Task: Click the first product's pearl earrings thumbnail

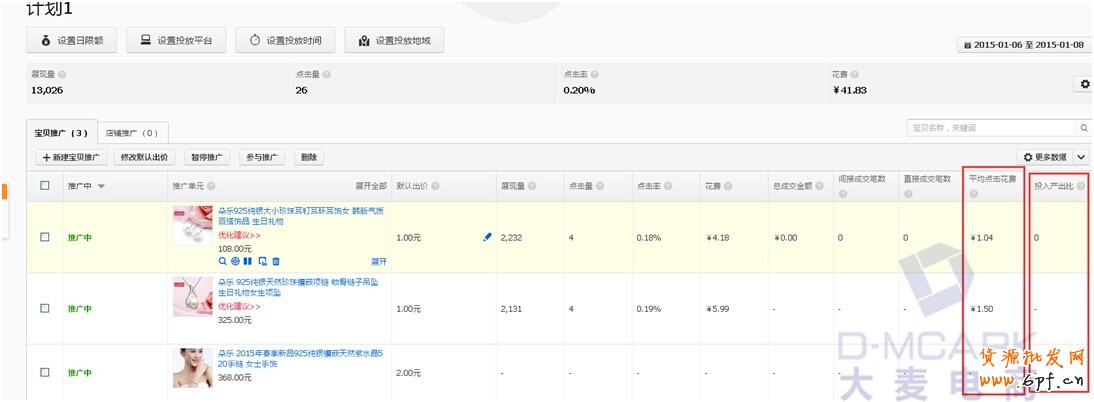Action: pos(193,226)
